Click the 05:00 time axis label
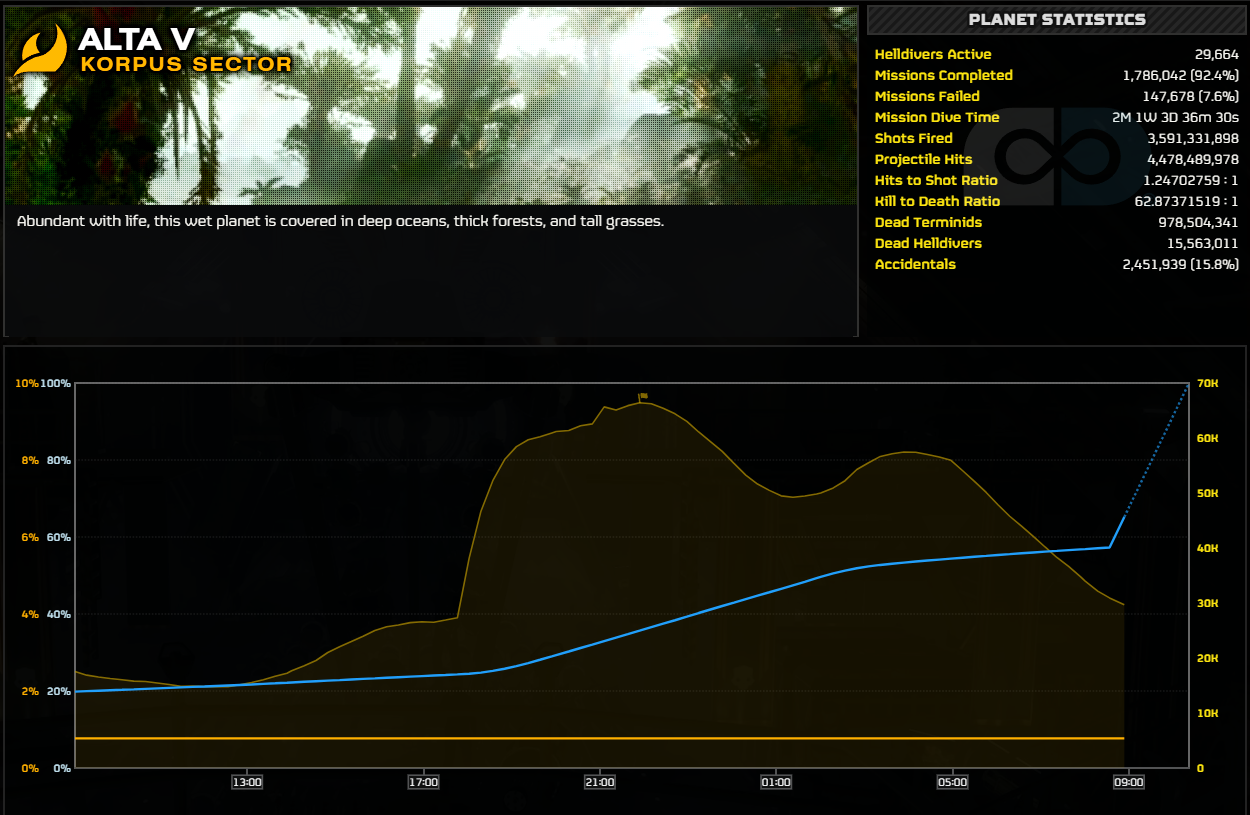The height and width of the screenshot is (815, 1250). click(952, 782)
